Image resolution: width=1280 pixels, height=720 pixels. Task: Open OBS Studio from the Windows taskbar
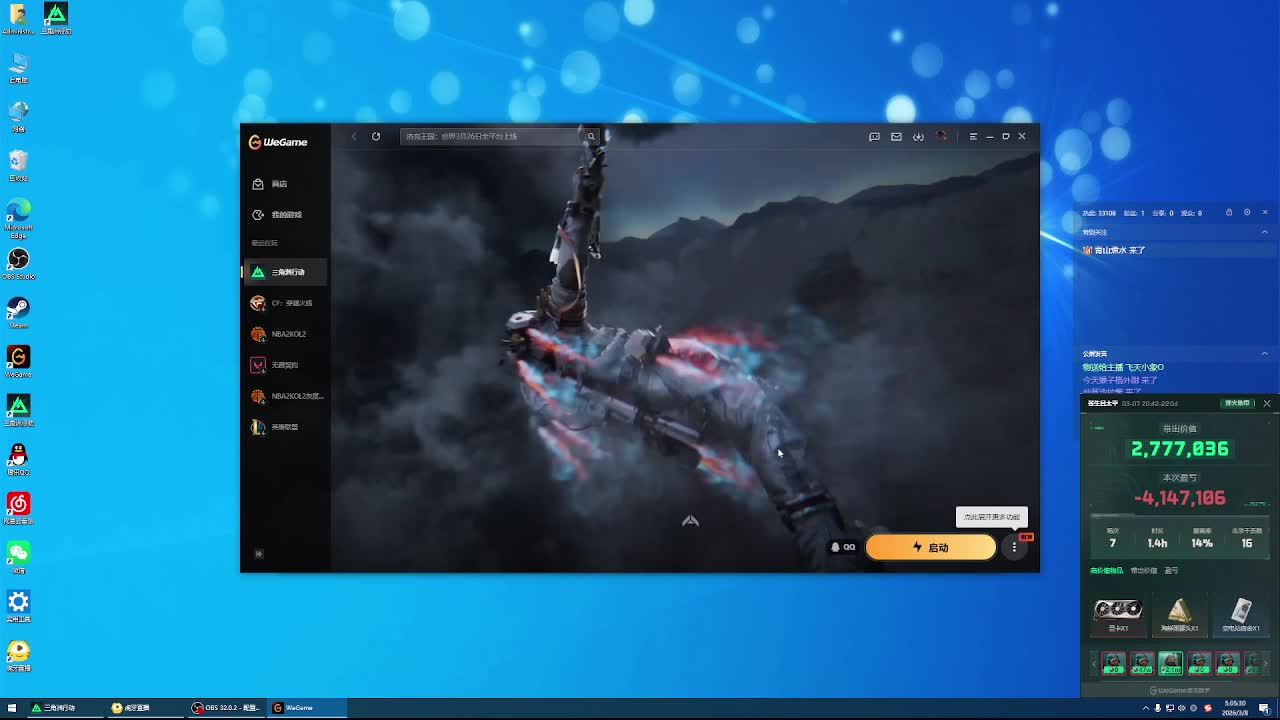227,708
